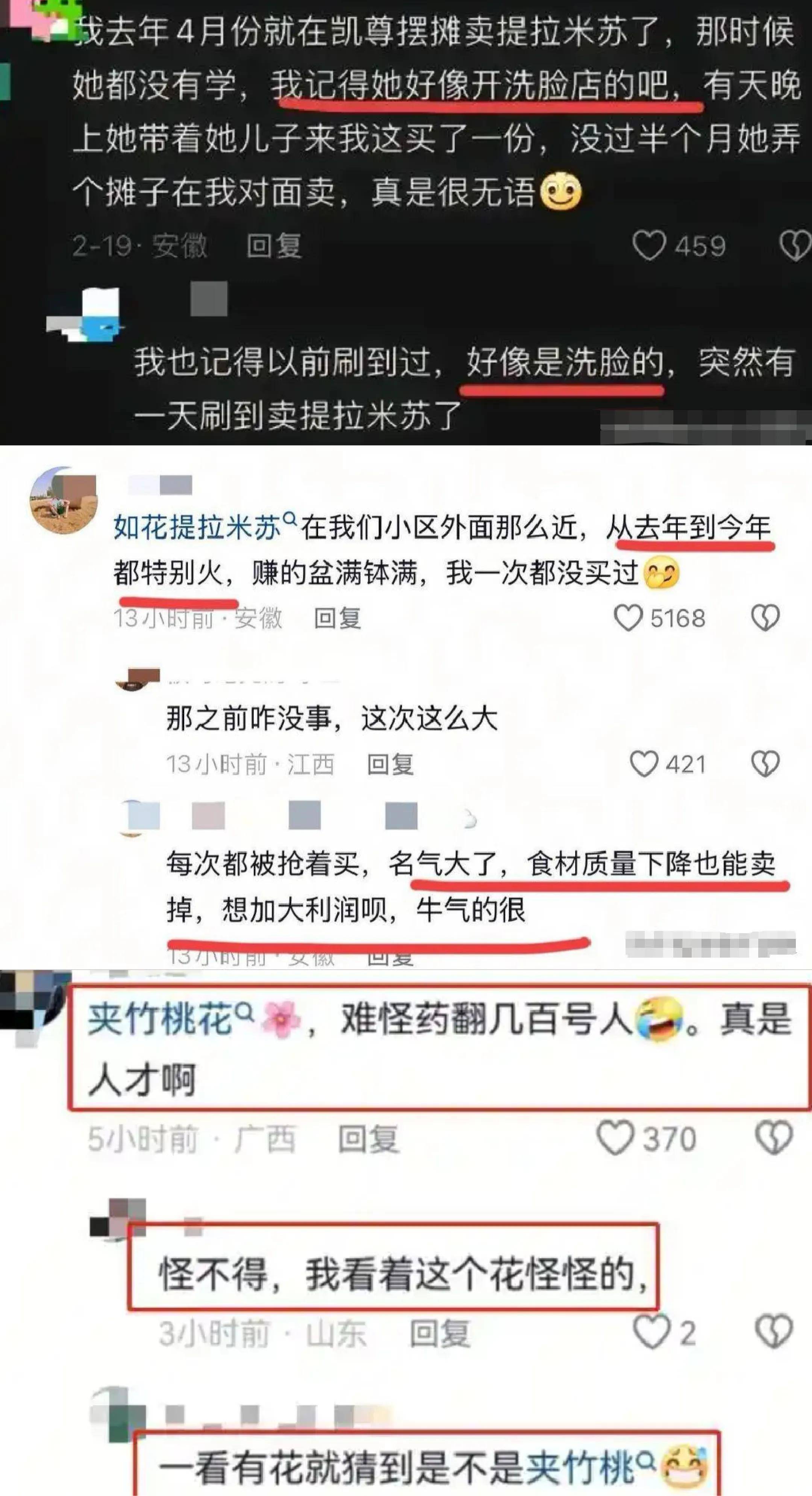The height and width of the screenshot is (1496, 812).
Task: Dislike the comment with 5168 likes
Action: point(765,618)
